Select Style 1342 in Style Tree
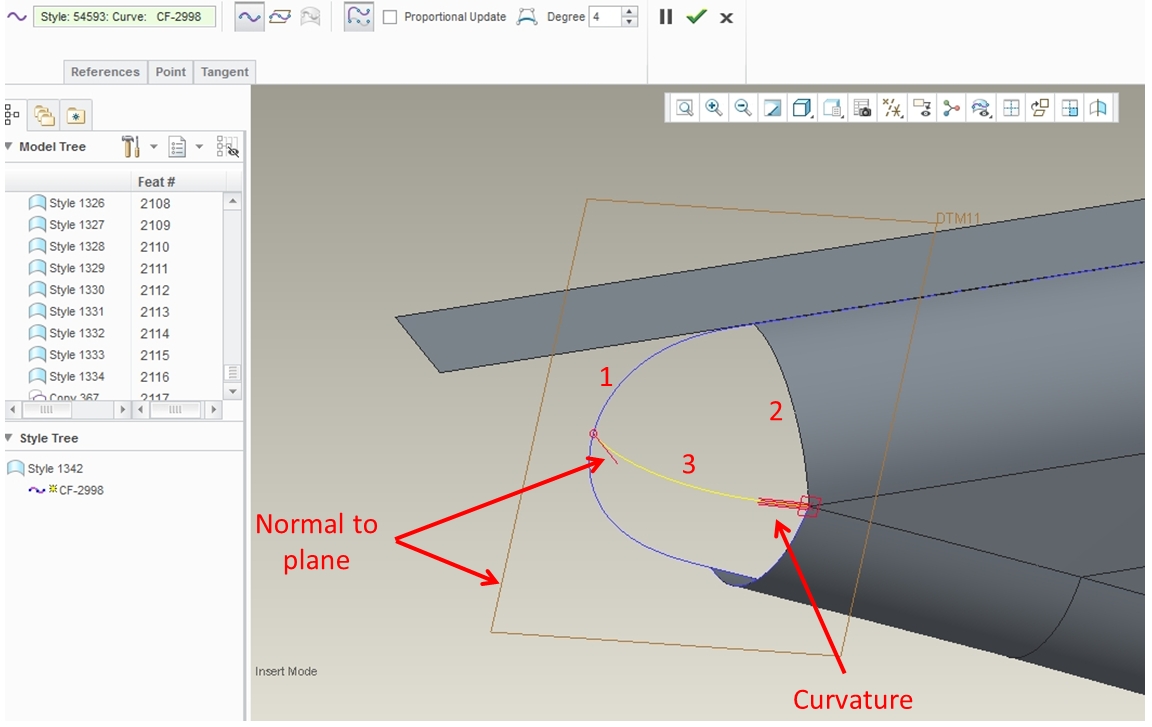Image resolution: width=1152 pixels, height=727 pixels. pyautogui.click(x=45, y=469)
